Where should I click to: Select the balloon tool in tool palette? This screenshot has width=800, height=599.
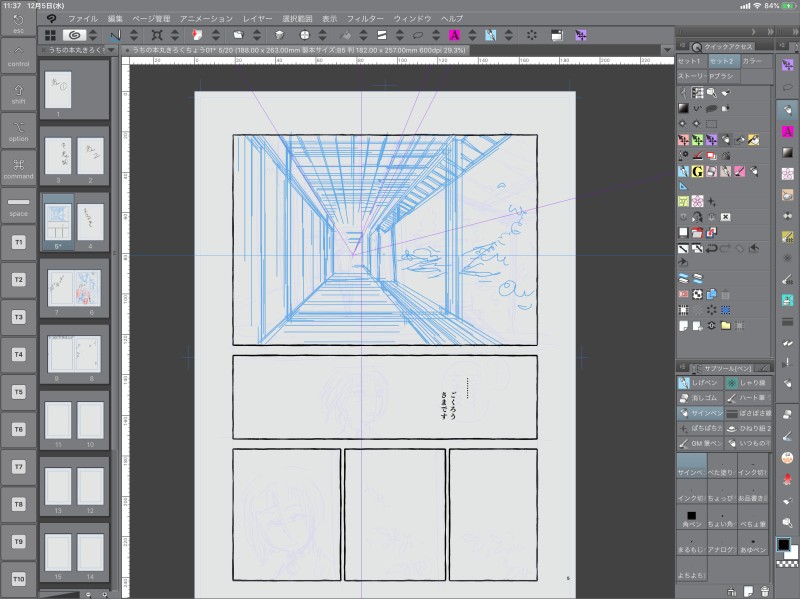pos(787,87)
